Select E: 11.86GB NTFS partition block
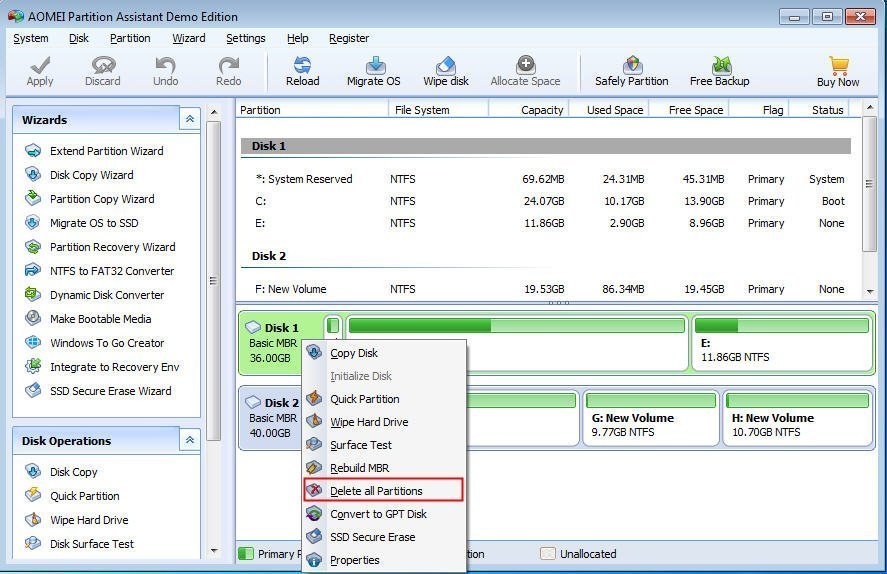The image size is (887, 574). [x=783, y=343]
